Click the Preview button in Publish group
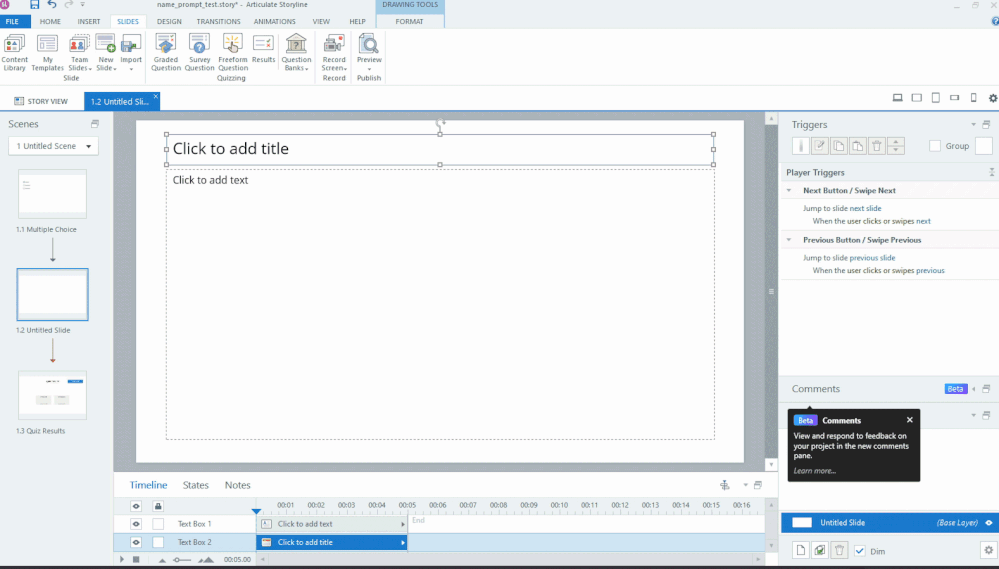Image resolution: width=999 pixels, height=569 pixels. tap(369, 48)
